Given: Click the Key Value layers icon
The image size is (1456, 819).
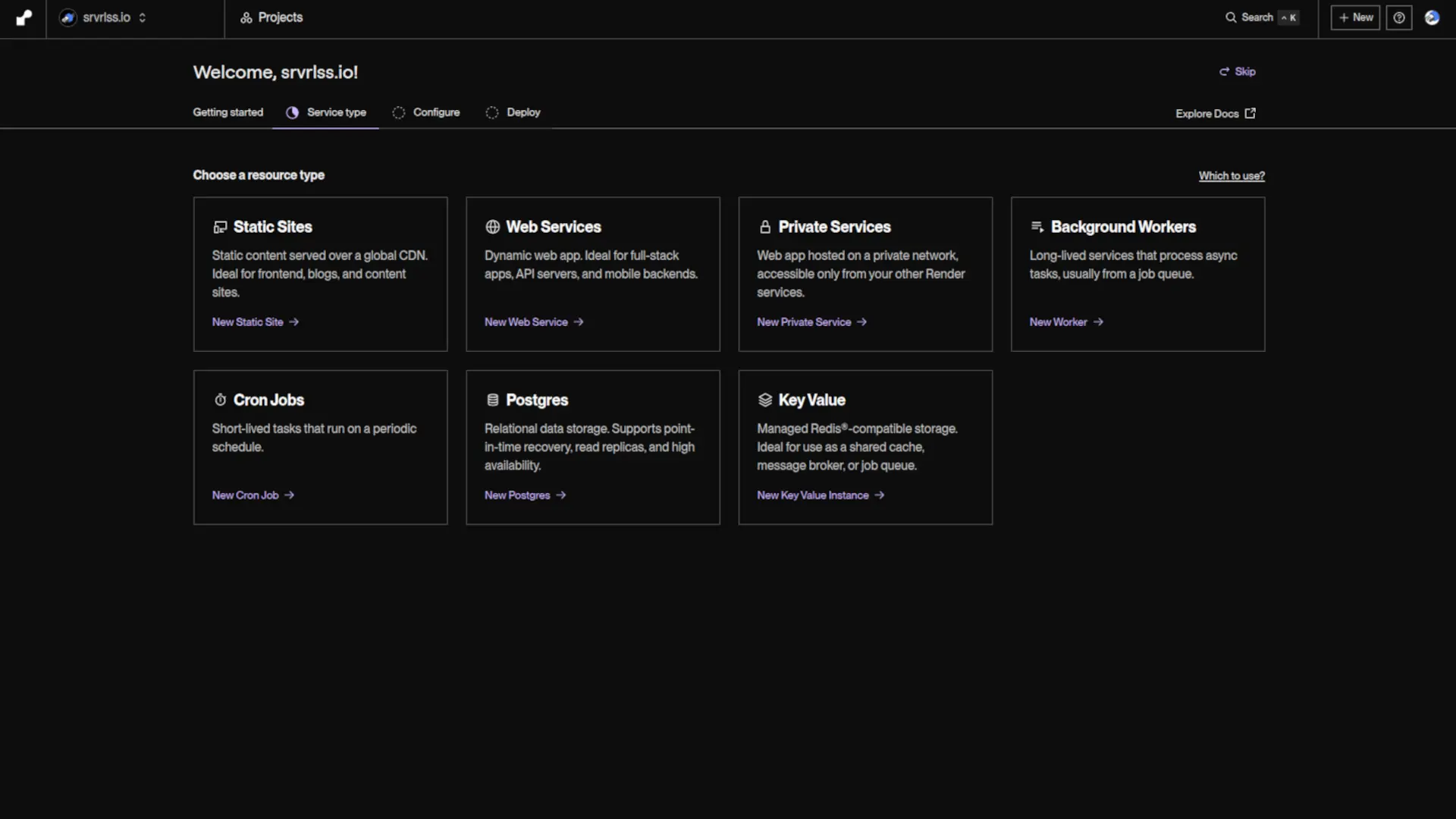Looking at the screenshot, I should (765, 400).
